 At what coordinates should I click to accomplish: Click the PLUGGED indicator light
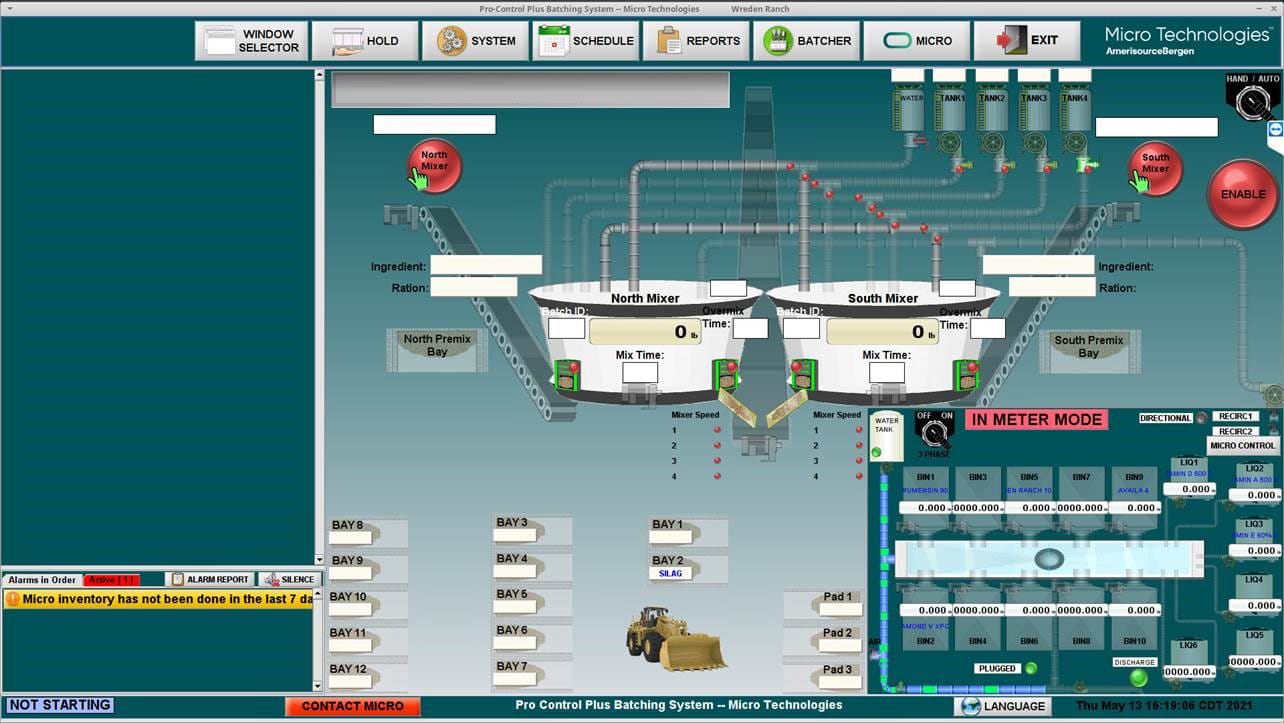click(x=1031, y=668)
